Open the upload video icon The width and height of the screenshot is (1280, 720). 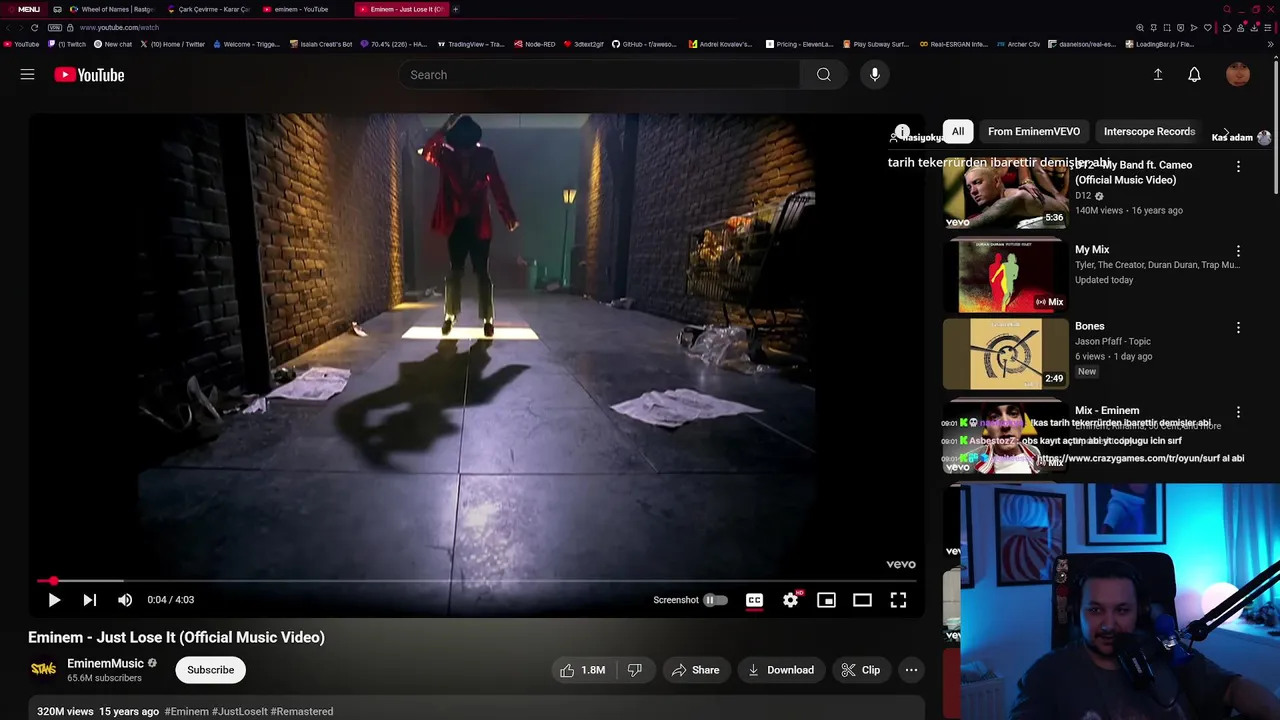click(x=1158, y=75)
